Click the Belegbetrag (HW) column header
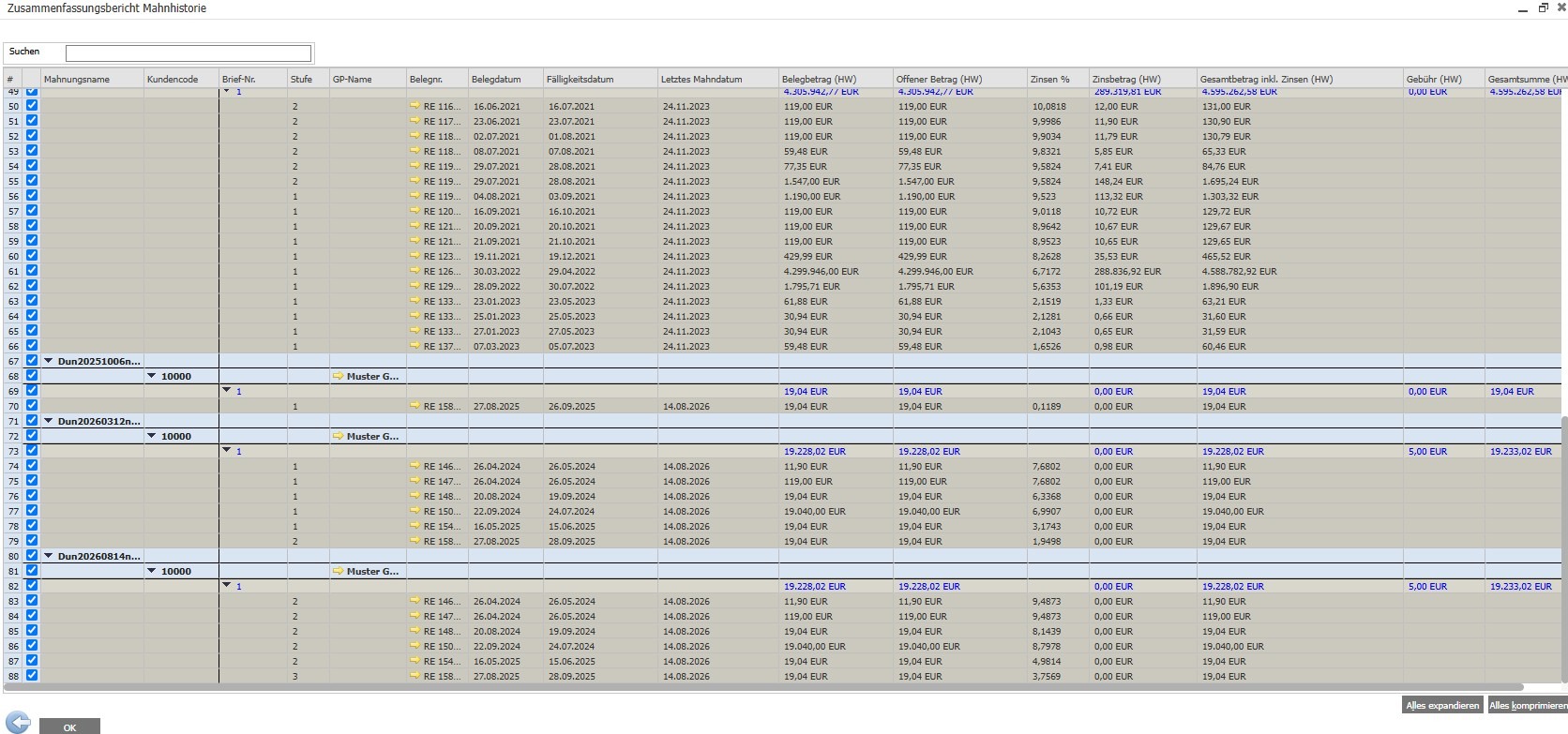Viewport: 1568px width, 734px height. click(836, 79)
